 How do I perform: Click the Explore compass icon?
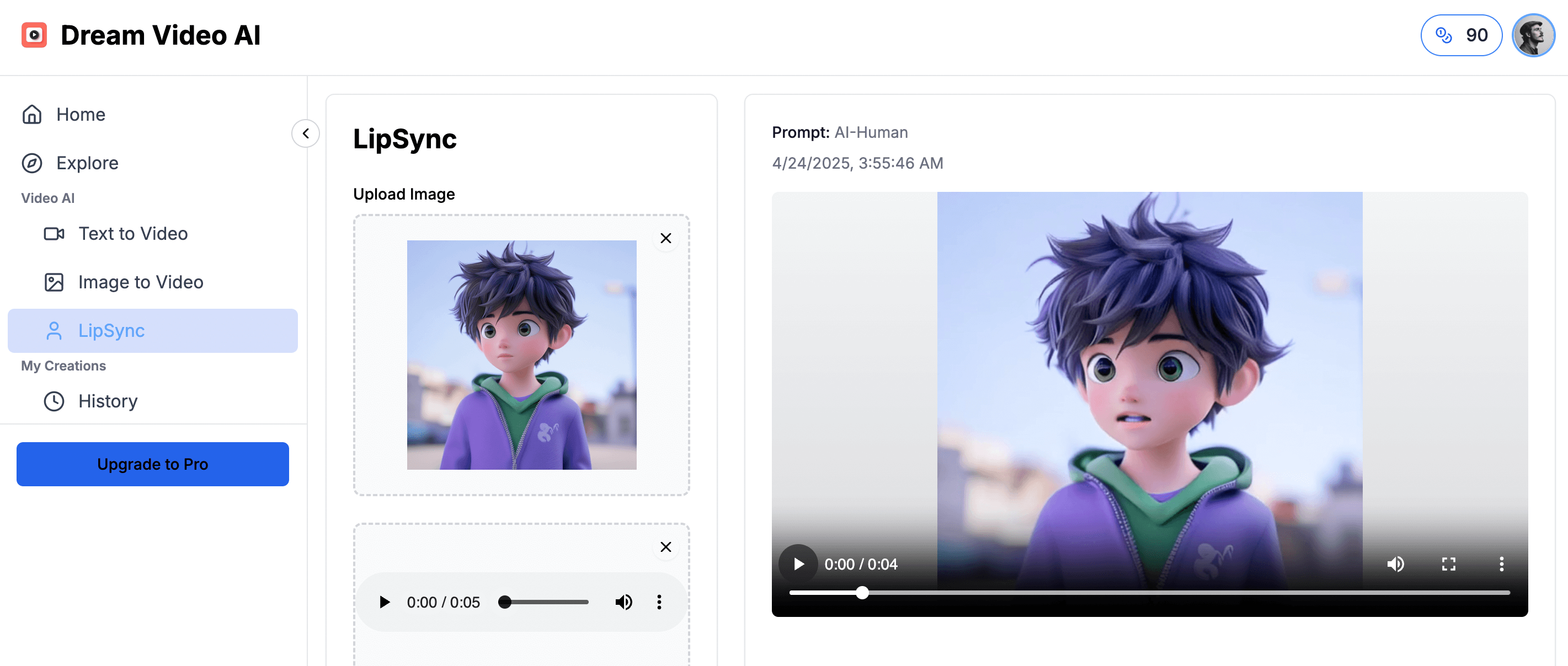31,163
